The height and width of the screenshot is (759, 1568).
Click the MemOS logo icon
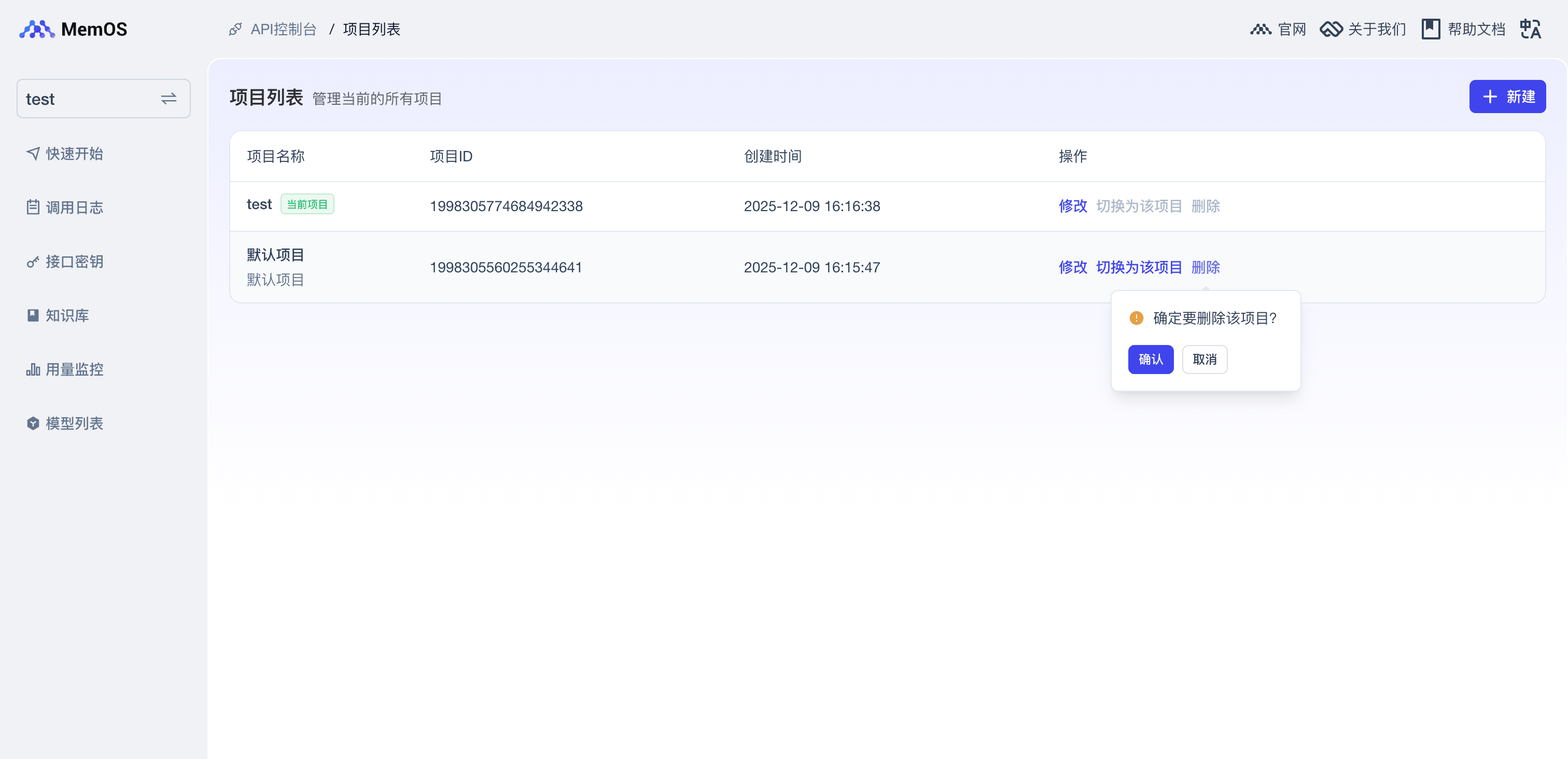pyautogui.click(x=36, y=29)
